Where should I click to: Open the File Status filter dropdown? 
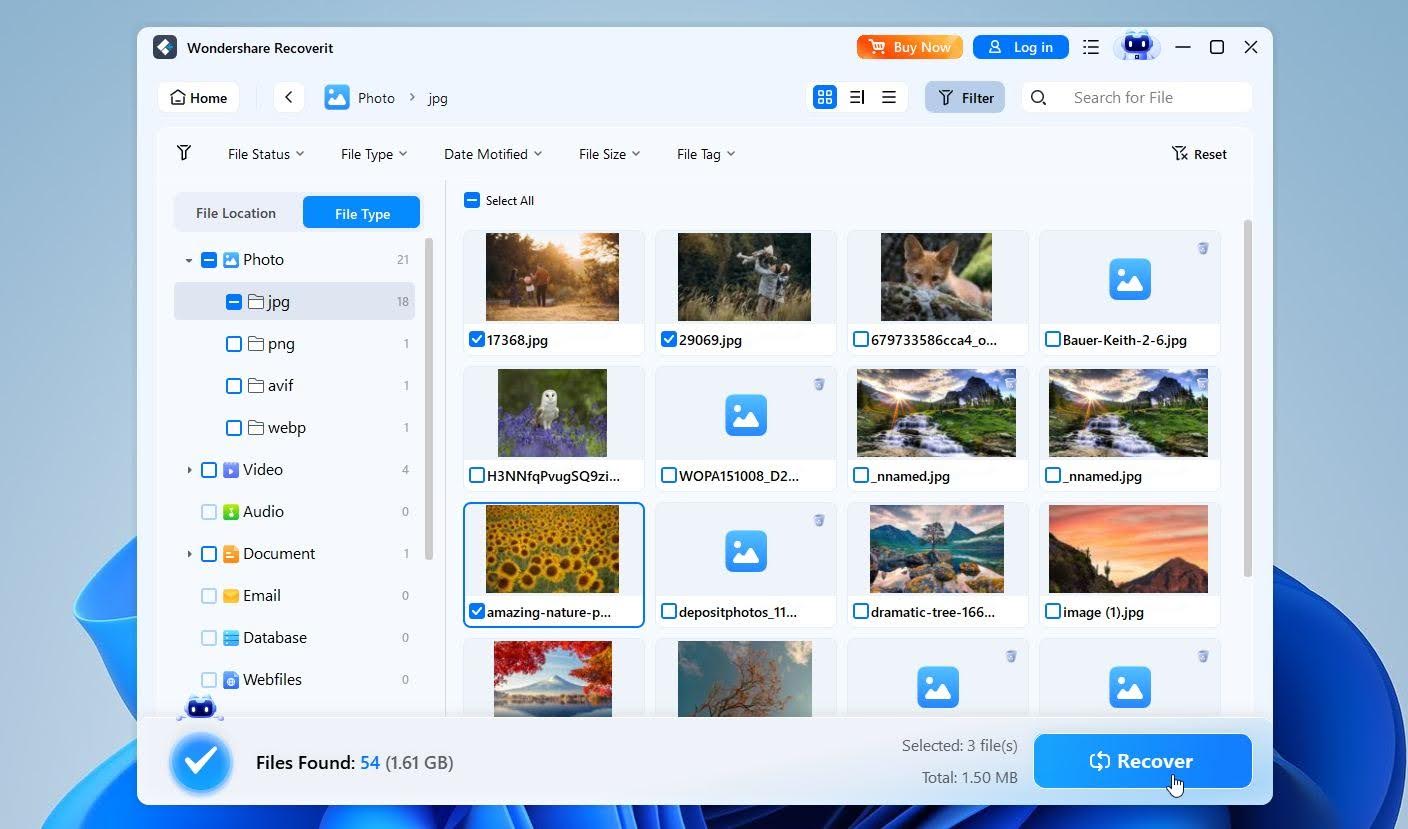[x=266, y=154]
